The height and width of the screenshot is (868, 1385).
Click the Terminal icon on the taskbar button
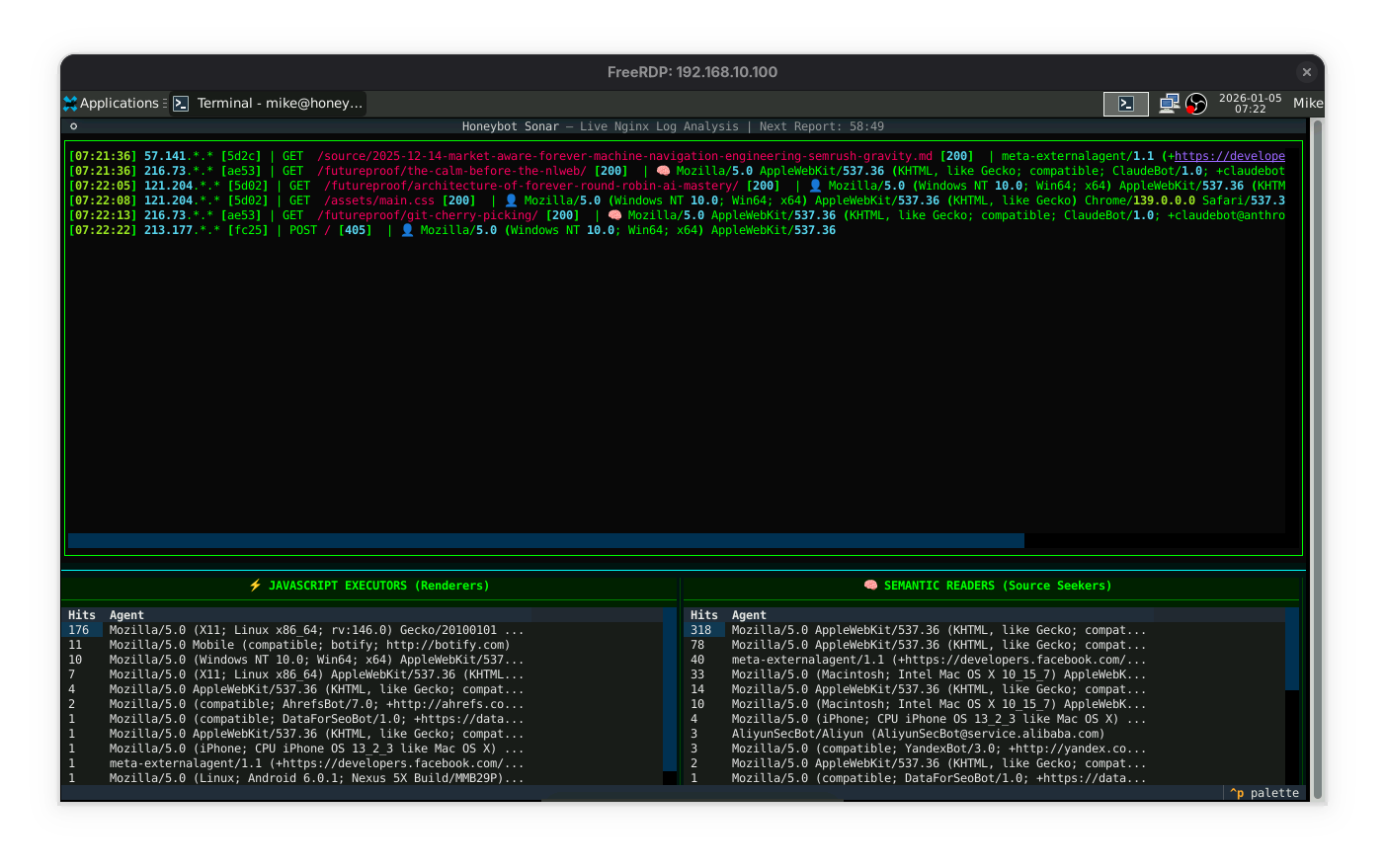pyautogui.click(x=180, y=103)
